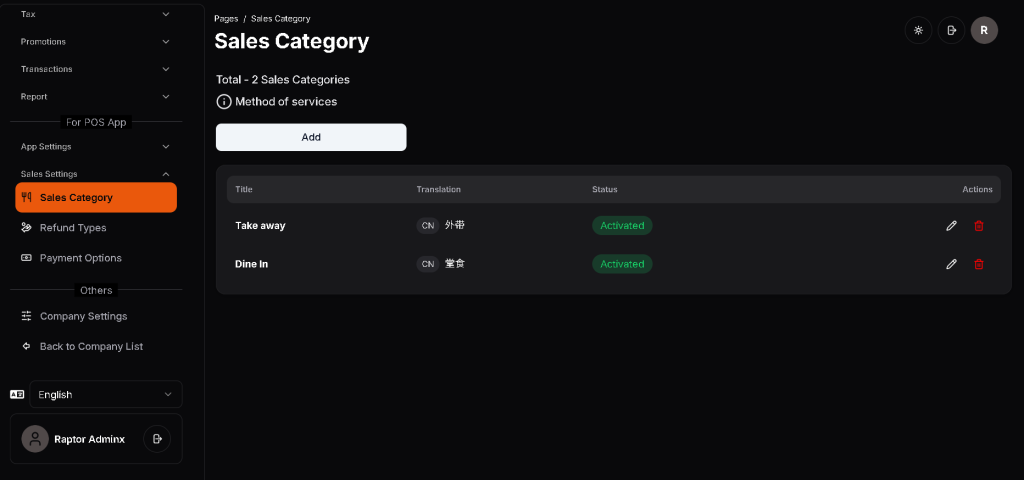
Task: Open the English language dropdown
Action: click(x=106, y=395)
